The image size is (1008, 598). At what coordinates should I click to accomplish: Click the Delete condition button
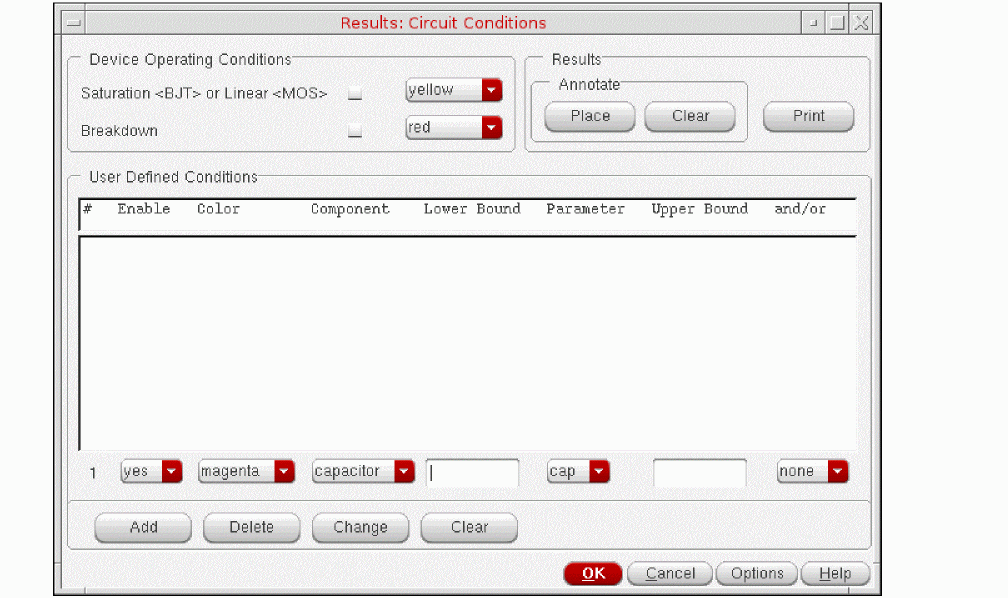click(x=251, y=527)
